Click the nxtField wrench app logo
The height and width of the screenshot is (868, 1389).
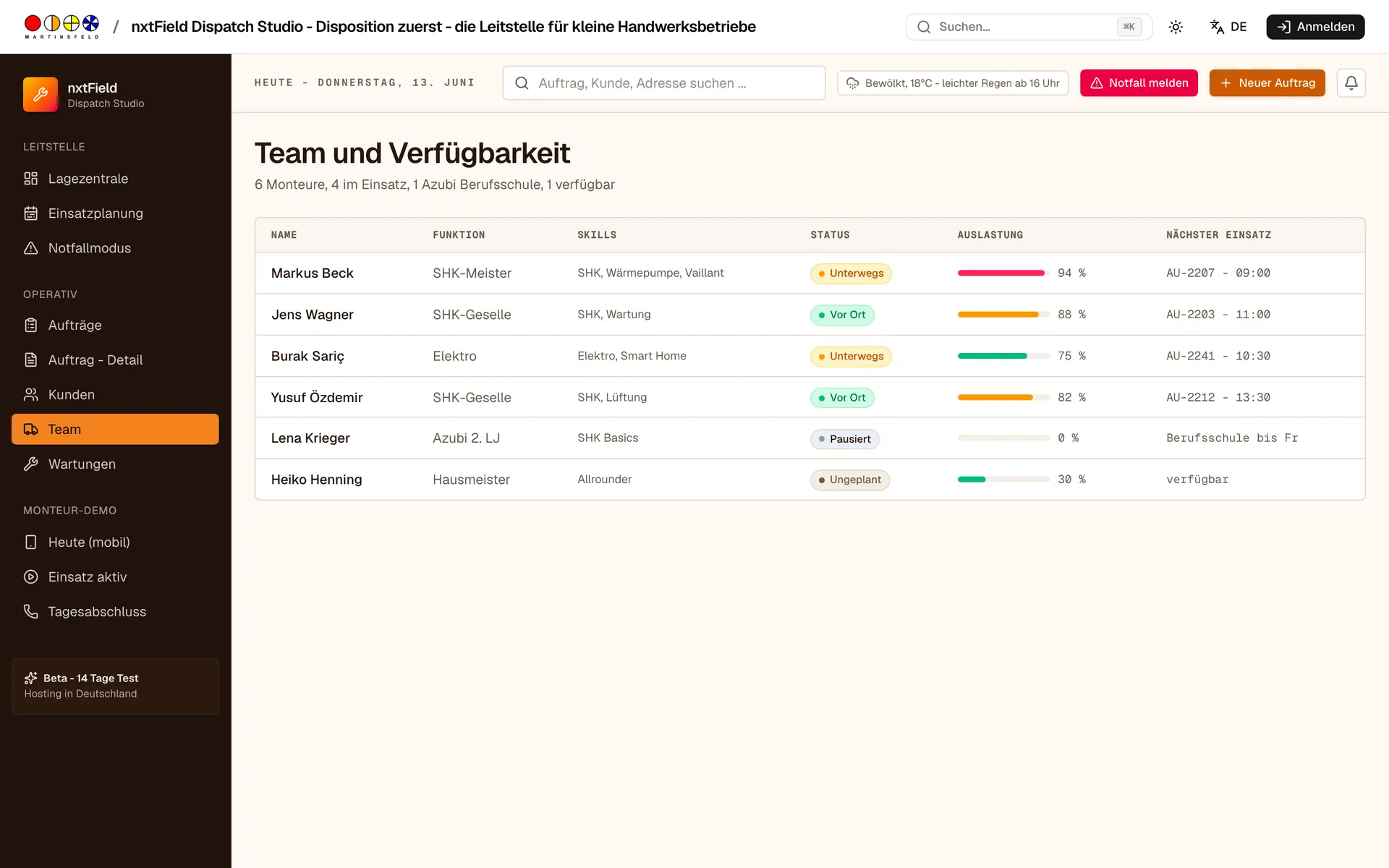(41, 95)
